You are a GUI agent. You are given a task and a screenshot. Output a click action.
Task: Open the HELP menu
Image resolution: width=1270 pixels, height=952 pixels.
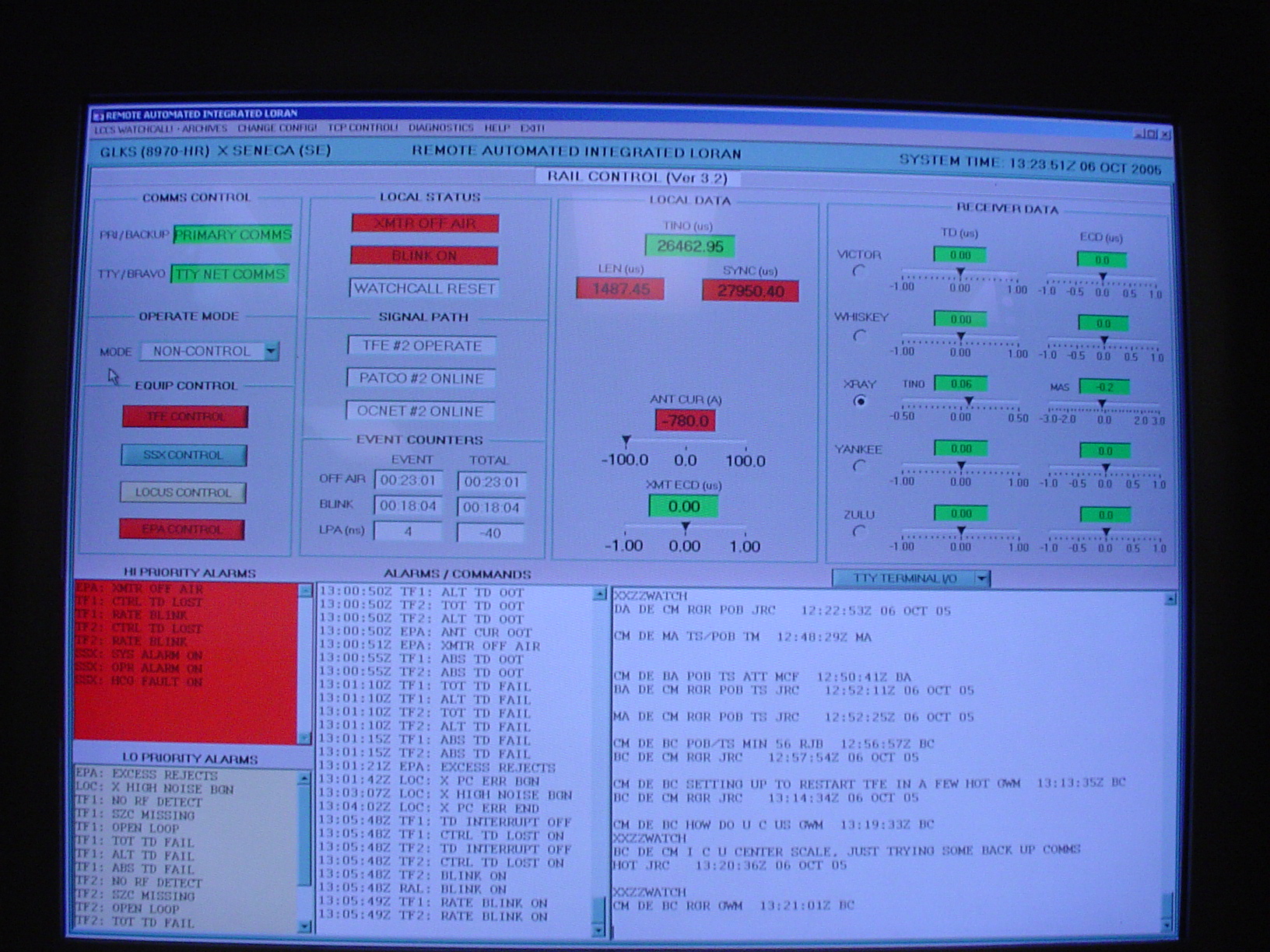coord(496,128)
